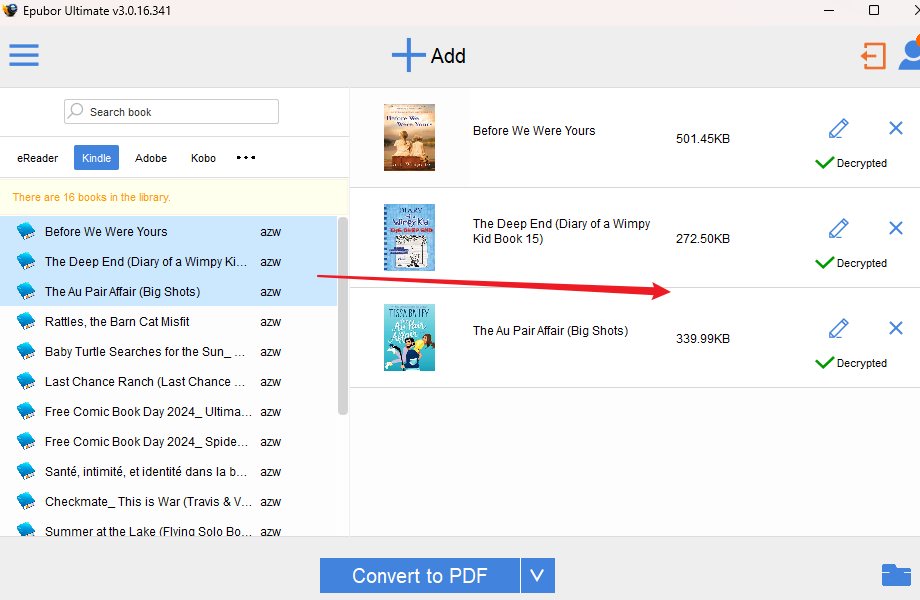Image resolution: width=920 pixels, height=600 pixels.
Task: Edit metadata for The Deep End book
Action: click(838, 228)
